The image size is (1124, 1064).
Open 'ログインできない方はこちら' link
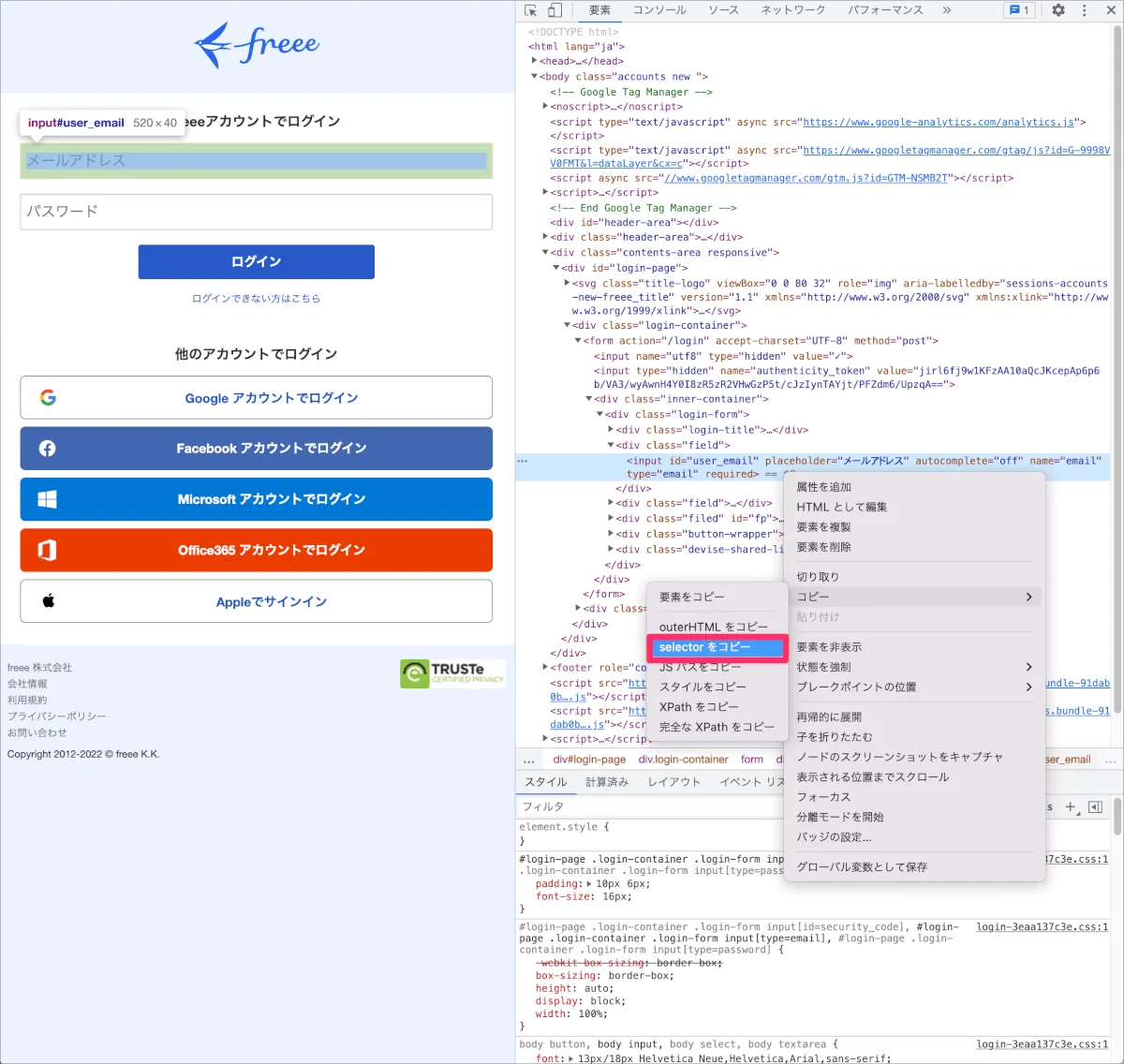coord(256,299)
